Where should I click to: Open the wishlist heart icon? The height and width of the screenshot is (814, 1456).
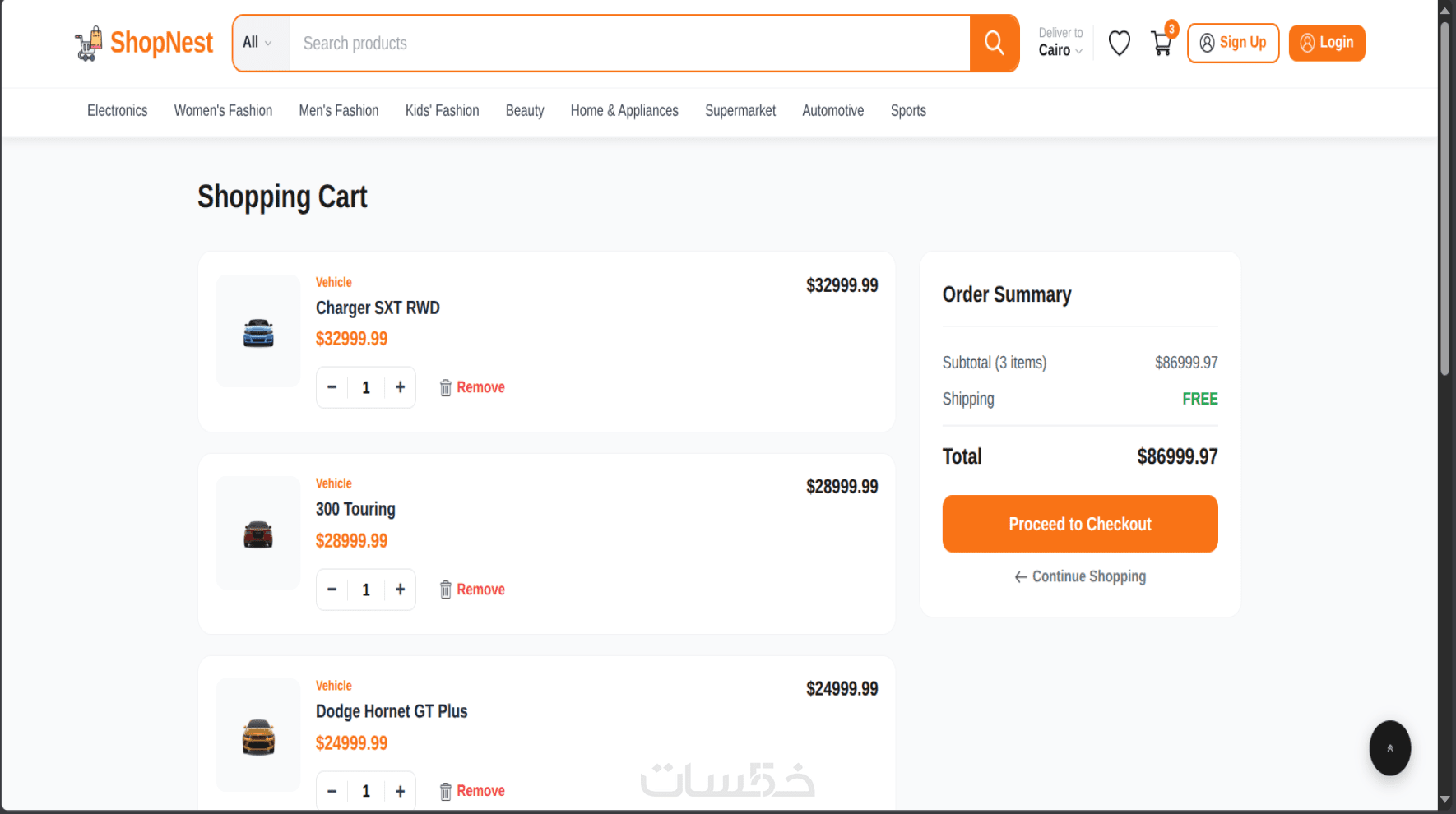click(1119, 43)
